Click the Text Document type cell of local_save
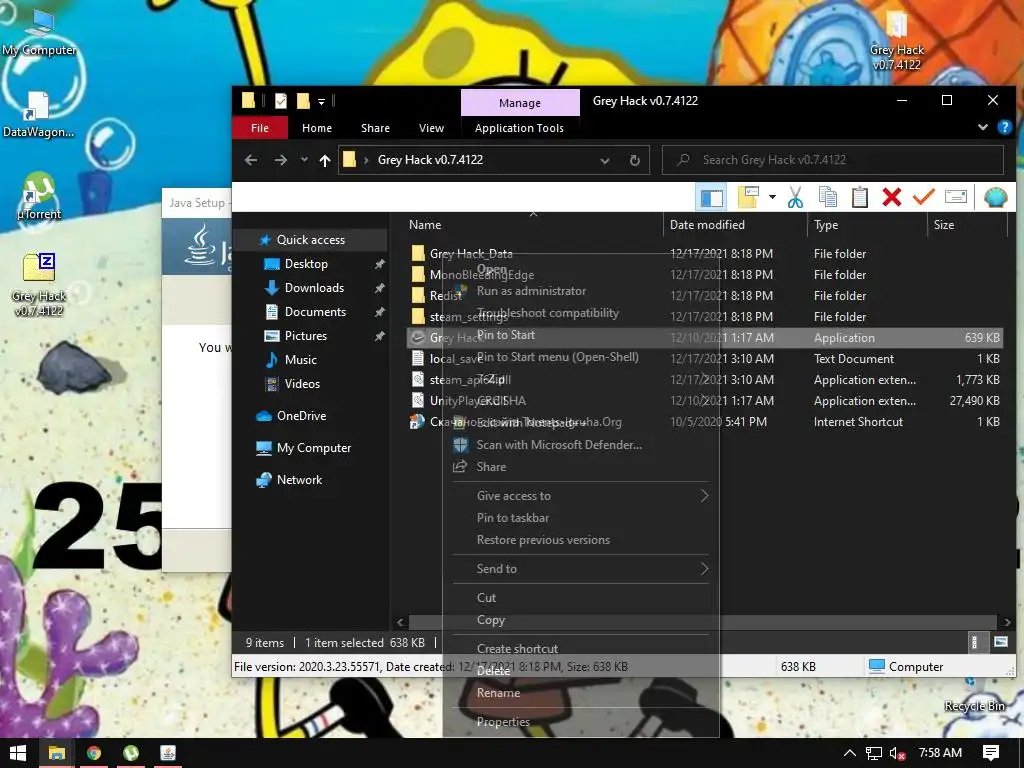 click(x=854, y=359)
